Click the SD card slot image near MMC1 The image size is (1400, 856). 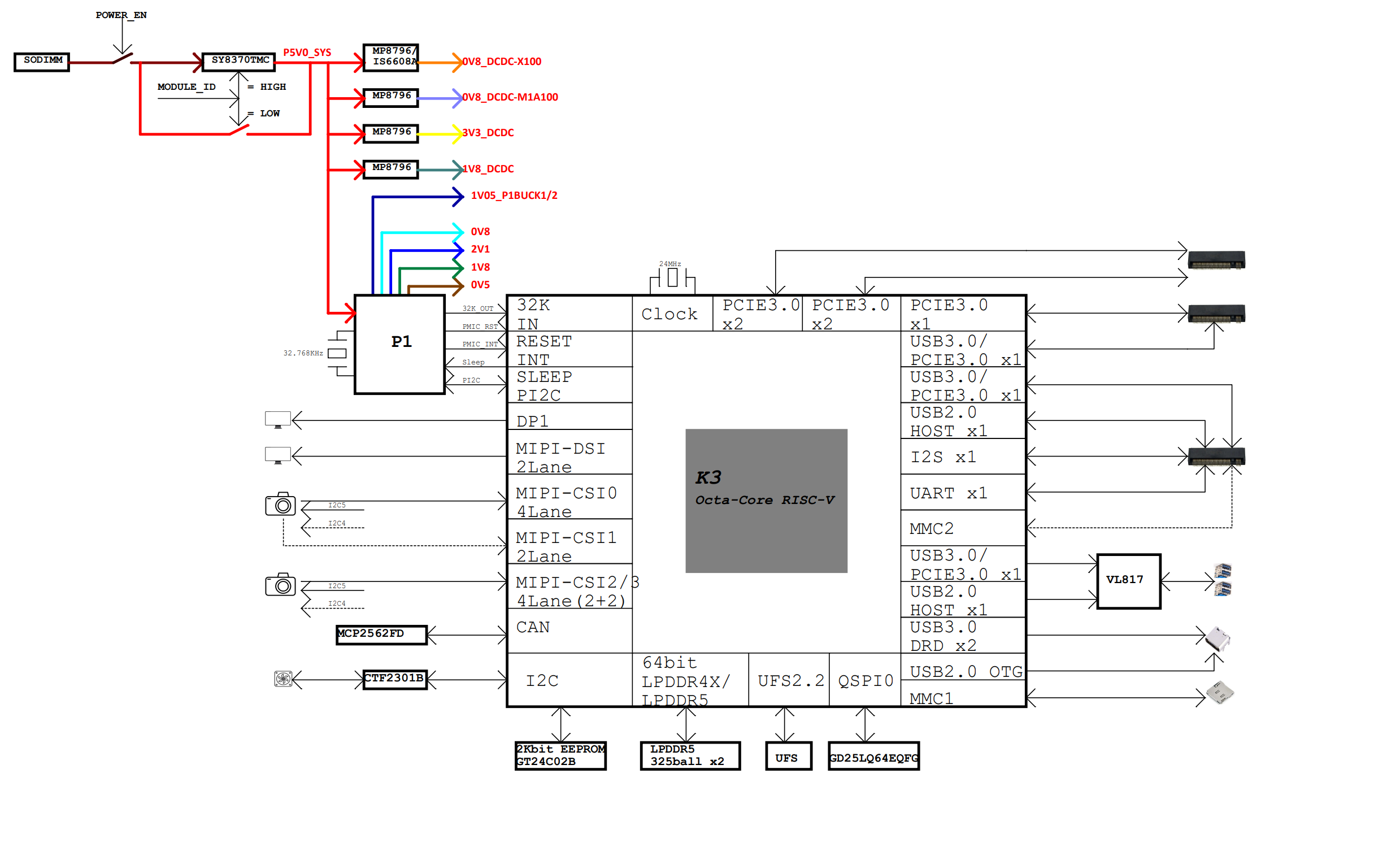(1220, 692)
